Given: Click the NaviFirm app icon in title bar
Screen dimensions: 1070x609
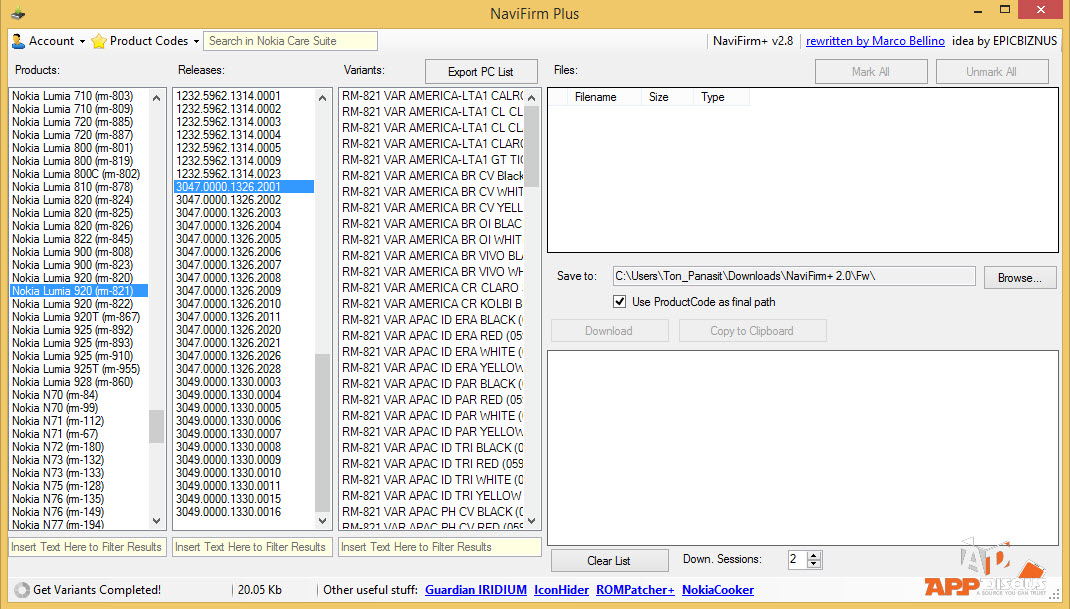Looking at the screenshot, I should (x=18, y=13).
